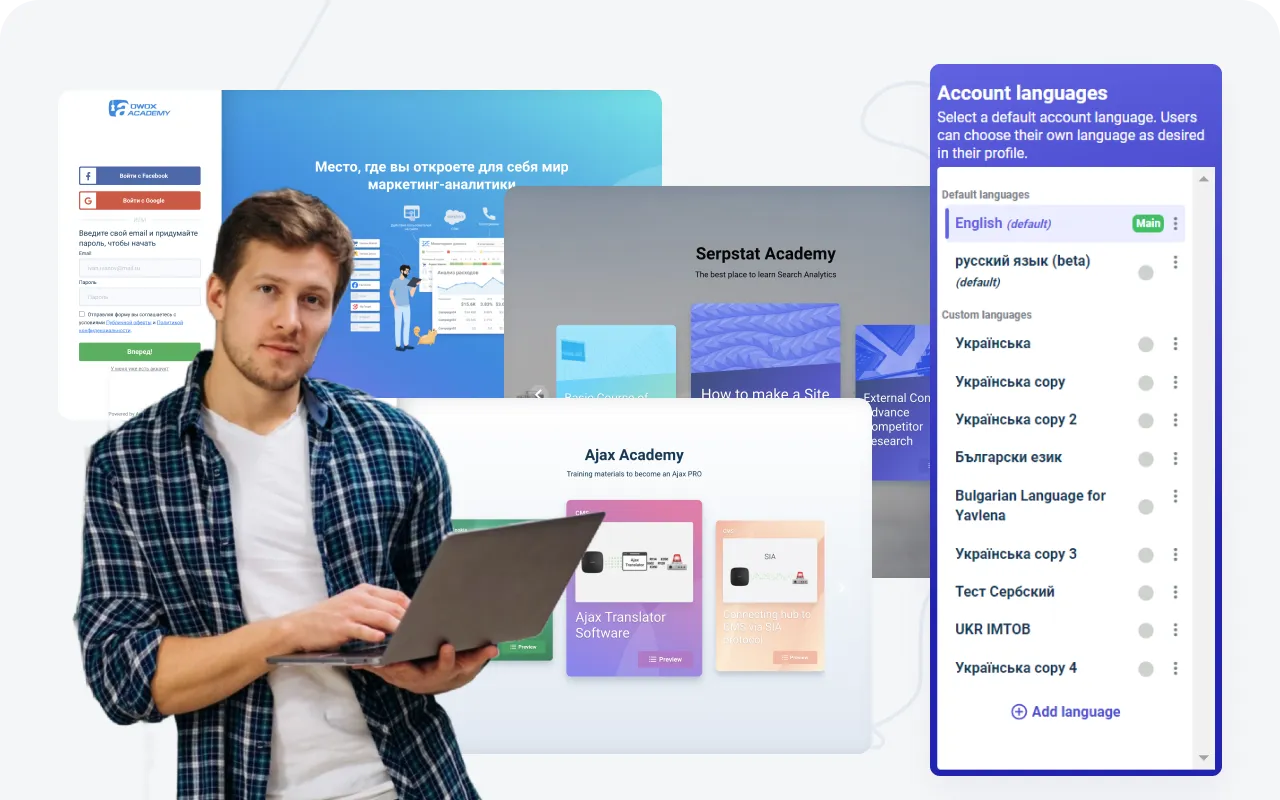1280x800 pixels.
Task: Click the green Вперед! button
Action: (139, 352)
